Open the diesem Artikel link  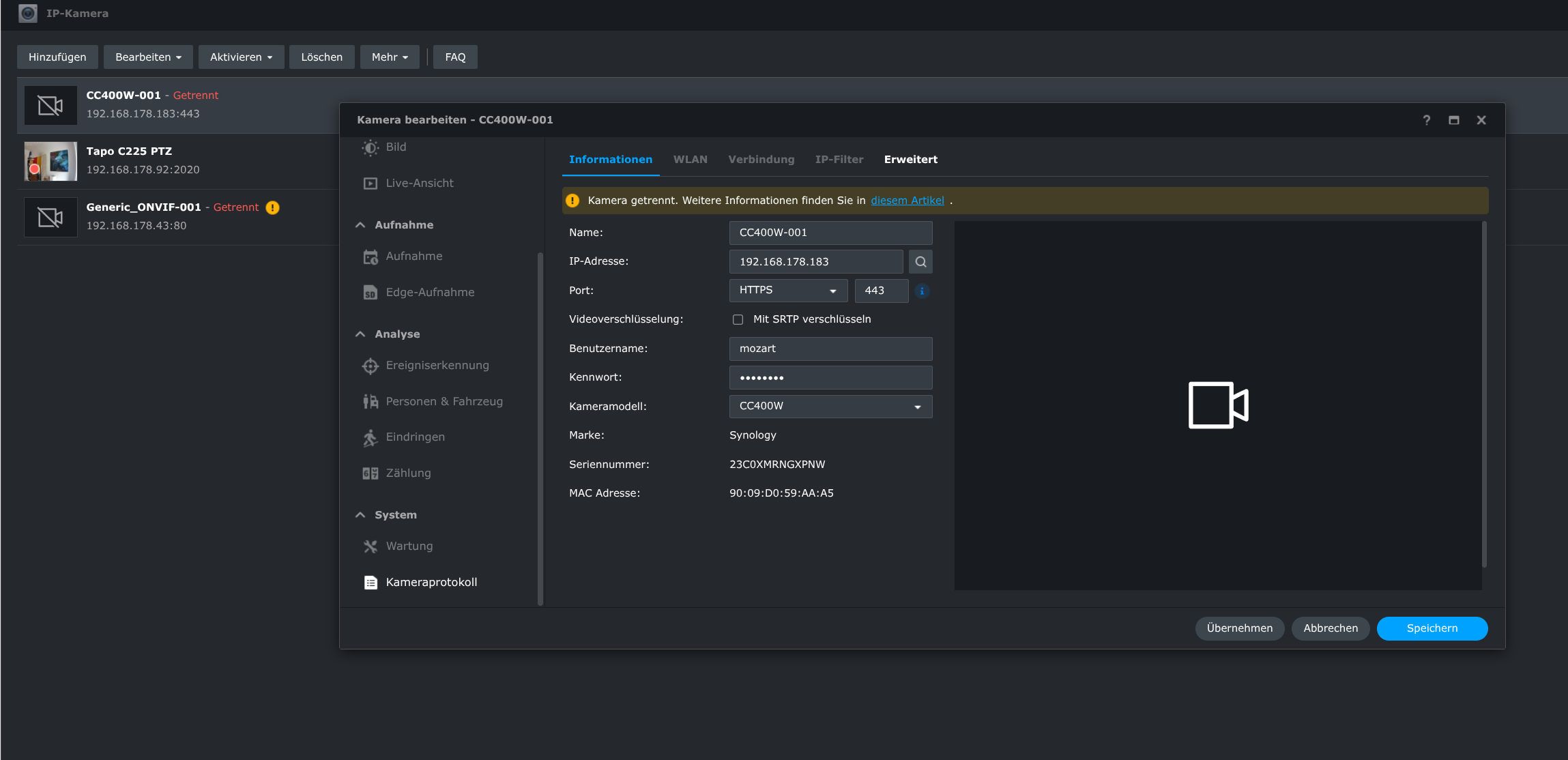(x=907, y=201)
